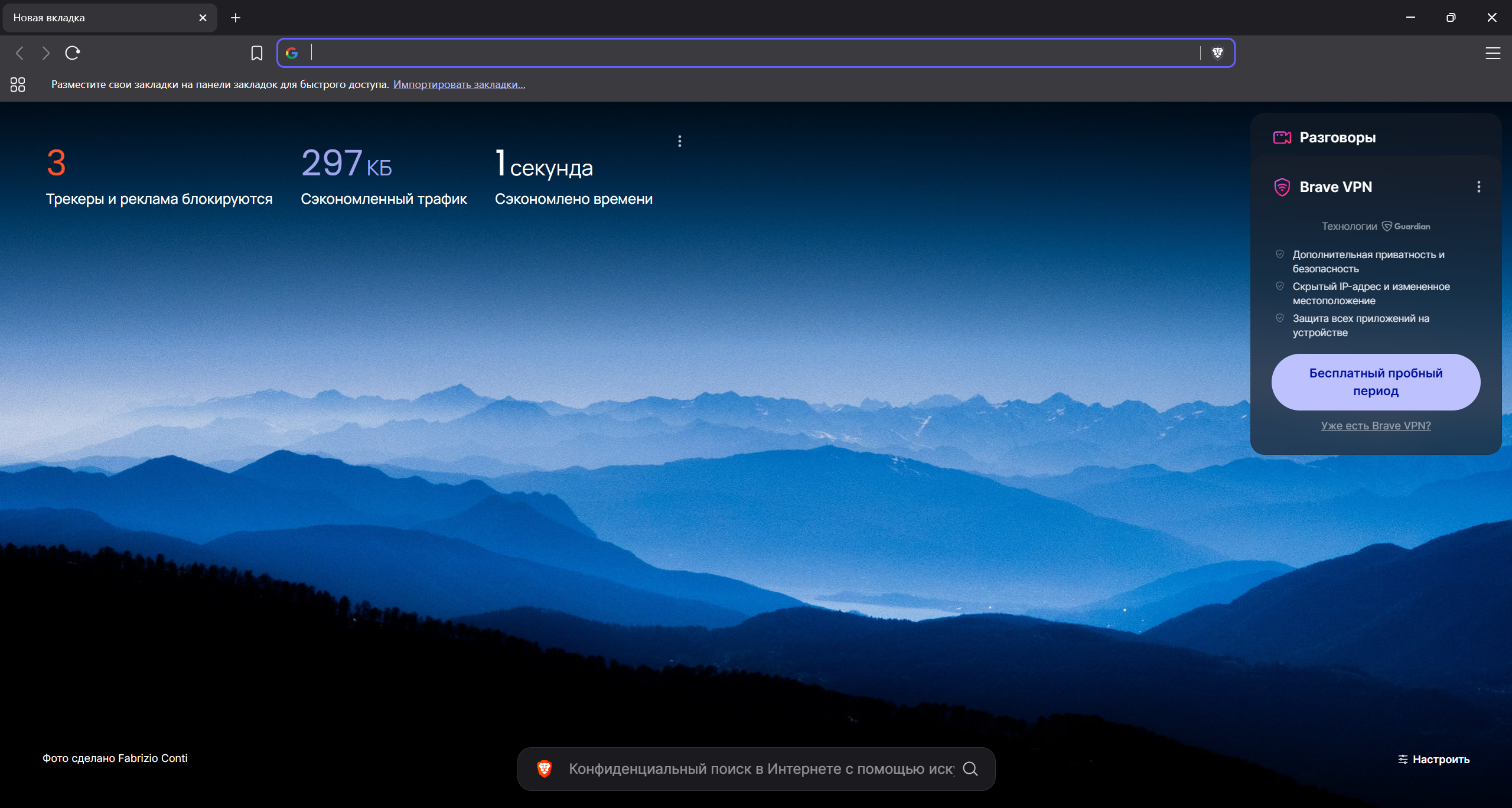1512x808 pixels.
Task: Focus the address bar input field
Action: (750, 53)
